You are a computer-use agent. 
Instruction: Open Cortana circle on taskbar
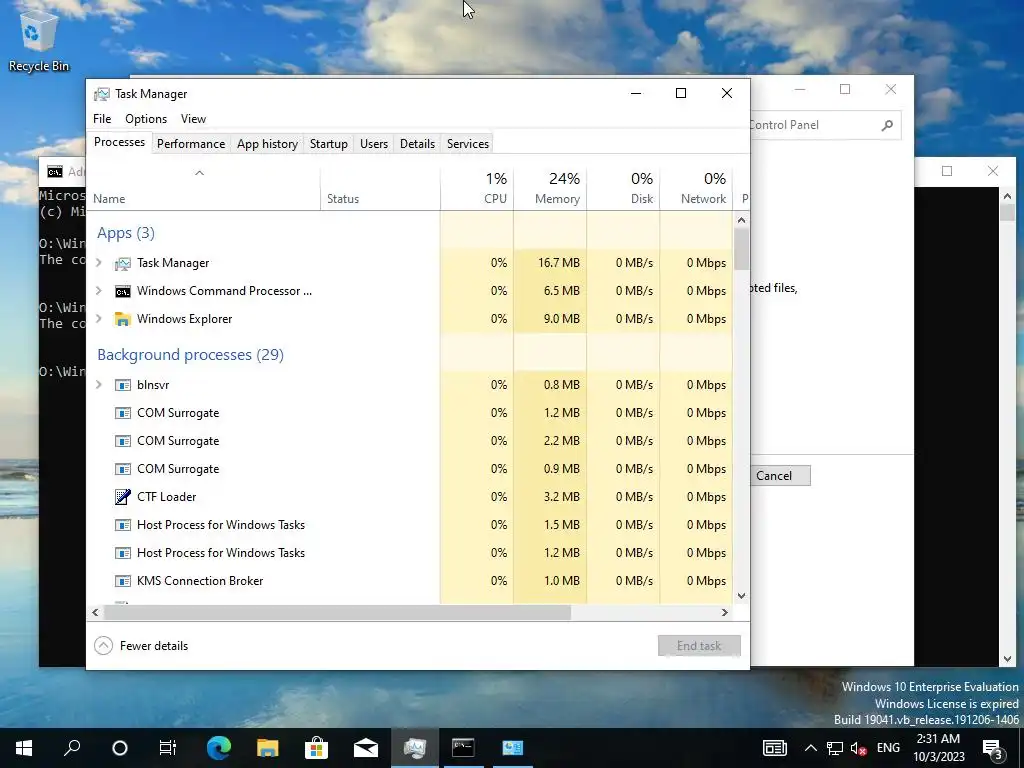click(120, 748)
